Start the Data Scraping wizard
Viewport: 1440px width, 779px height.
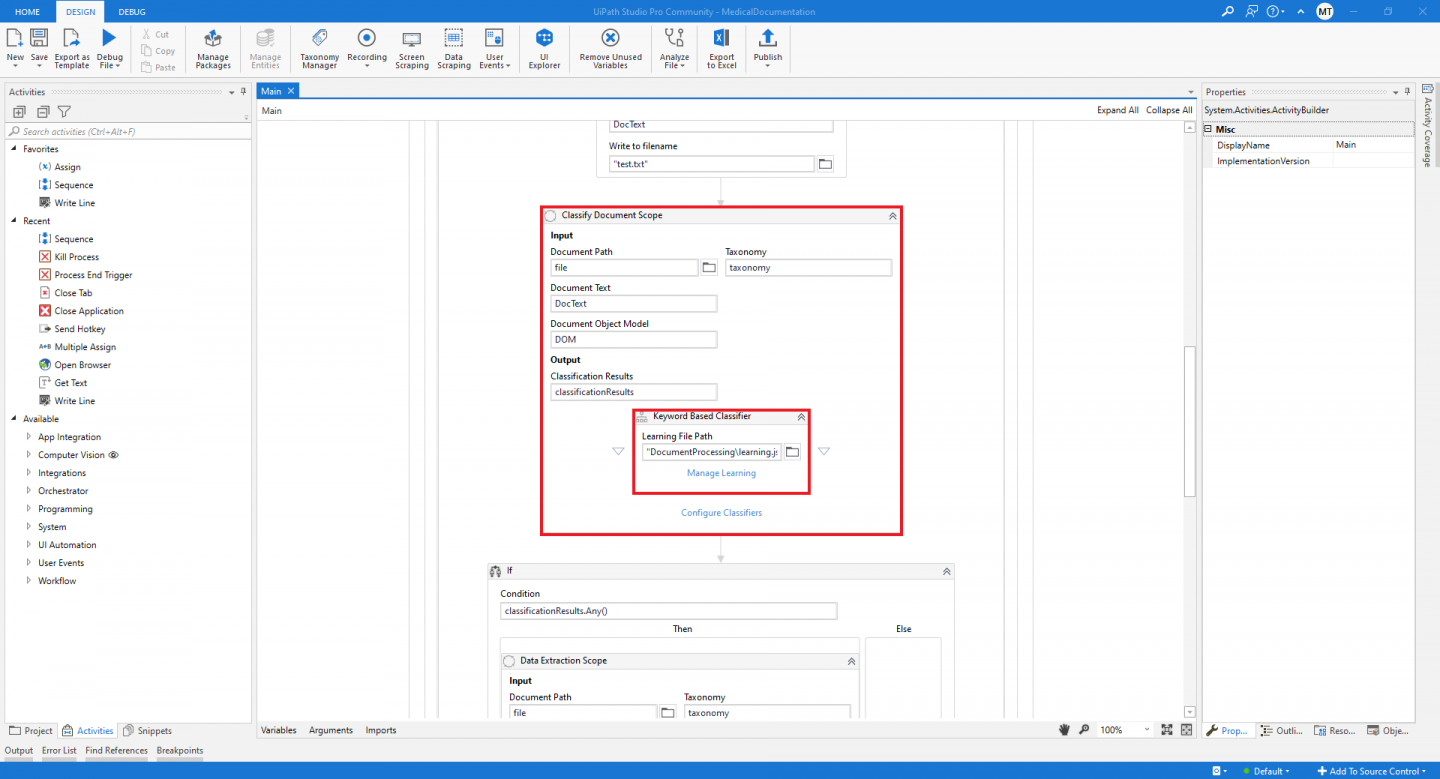[453, 48]
